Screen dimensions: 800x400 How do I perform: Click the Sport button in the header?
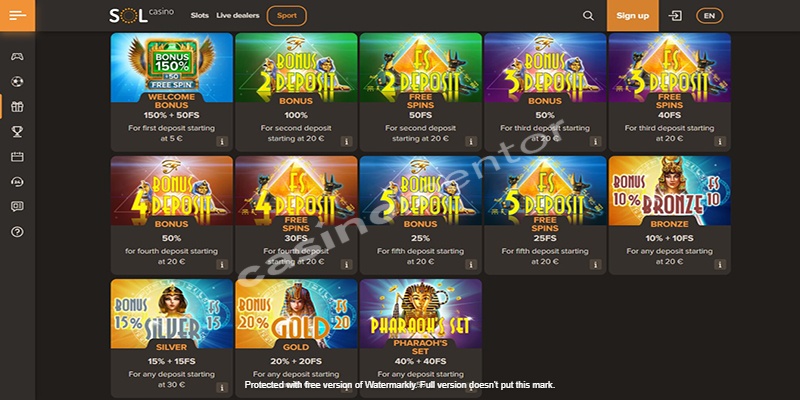(x=287, y=16)
